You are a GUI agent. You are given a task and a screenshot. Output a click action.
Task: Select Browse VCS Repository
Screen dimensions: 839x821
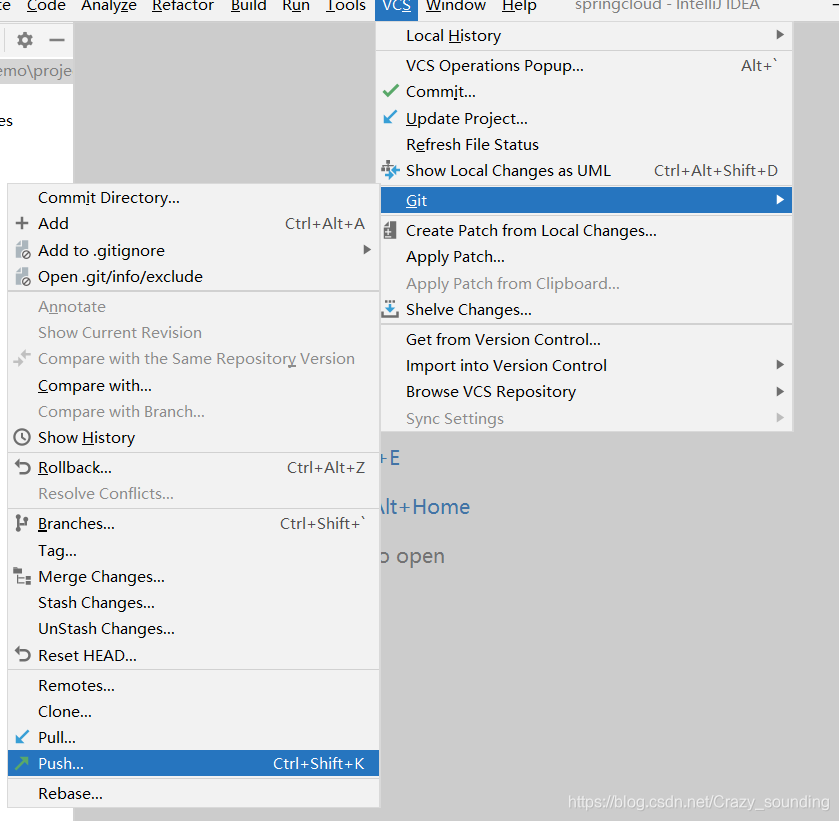[x=584, y=392]
